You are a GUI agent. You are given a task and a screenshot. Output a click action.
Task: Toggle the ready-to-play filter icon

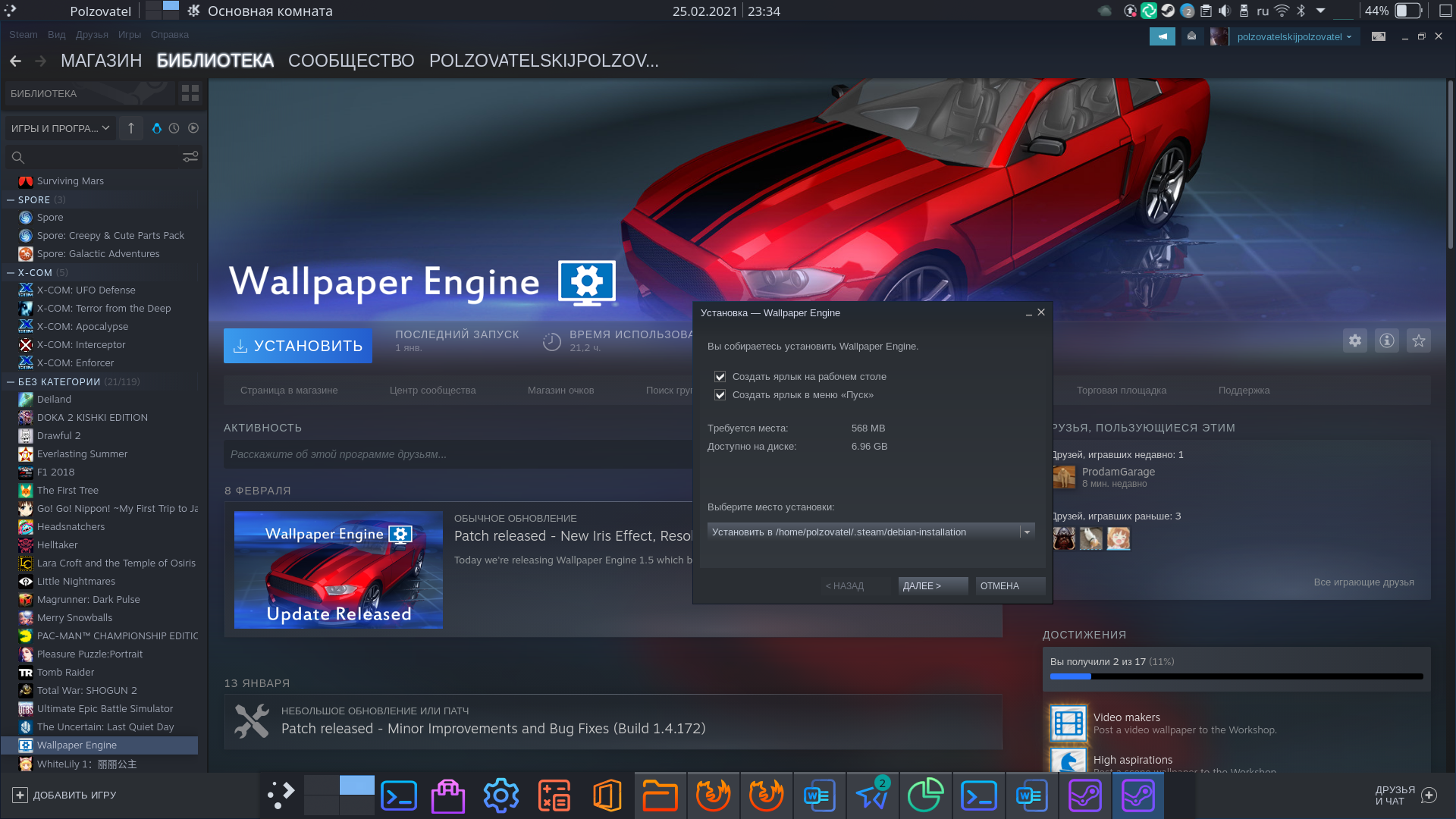193,128
